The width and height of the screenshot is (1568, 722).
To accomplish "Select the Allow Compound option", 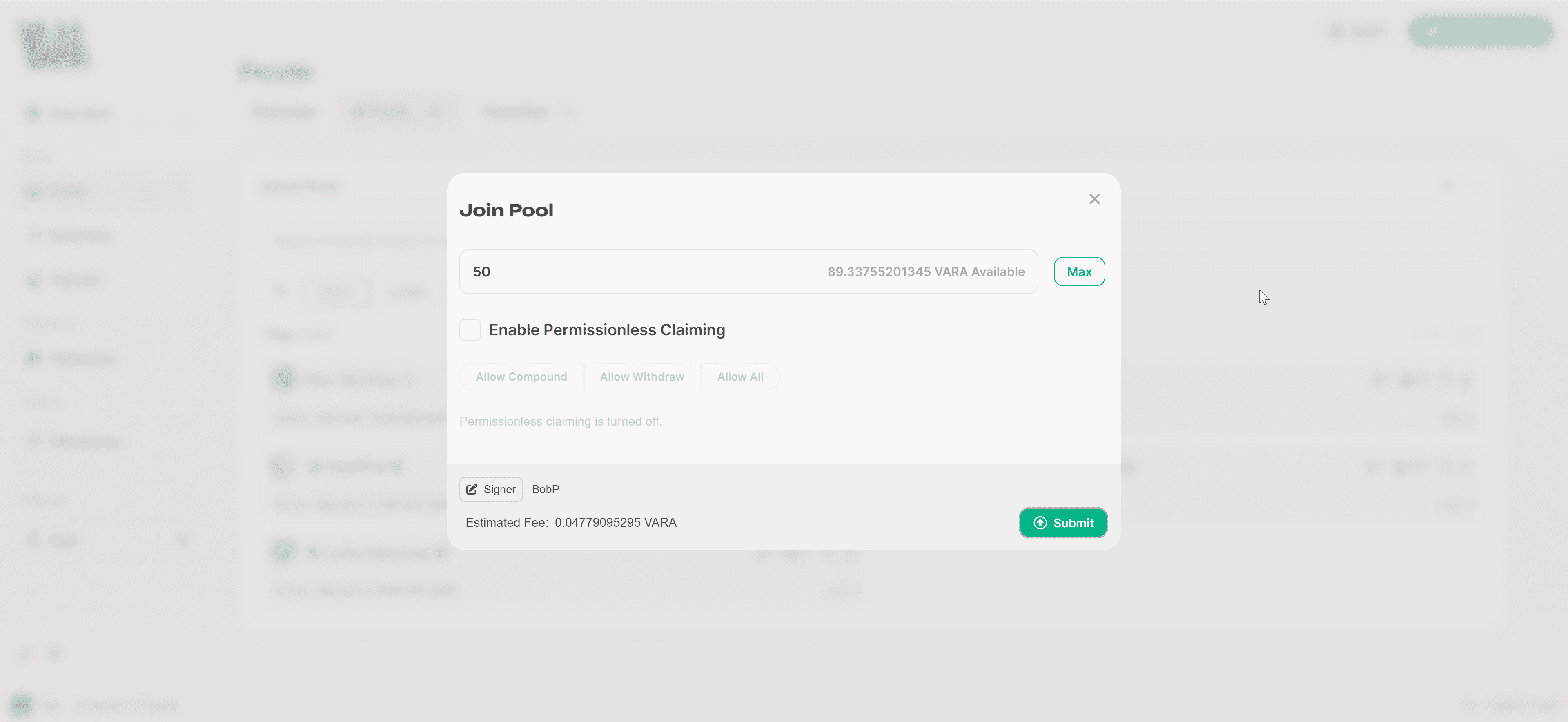I will coord(521,377).
